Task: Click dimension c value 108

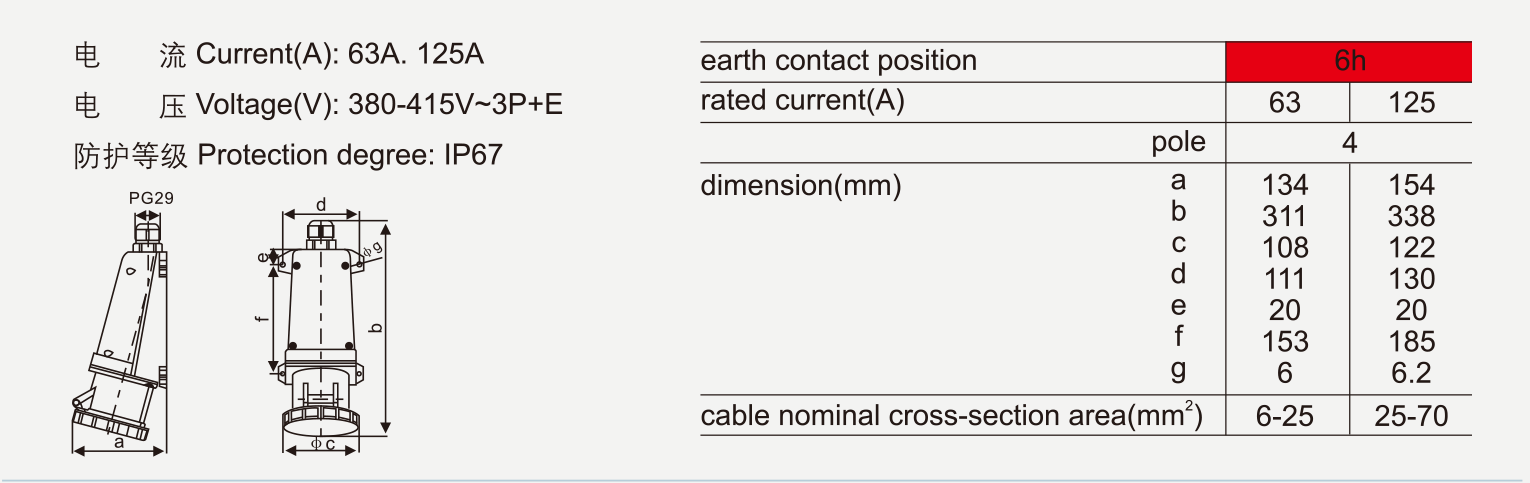Action: click(x=1285, y=247)
